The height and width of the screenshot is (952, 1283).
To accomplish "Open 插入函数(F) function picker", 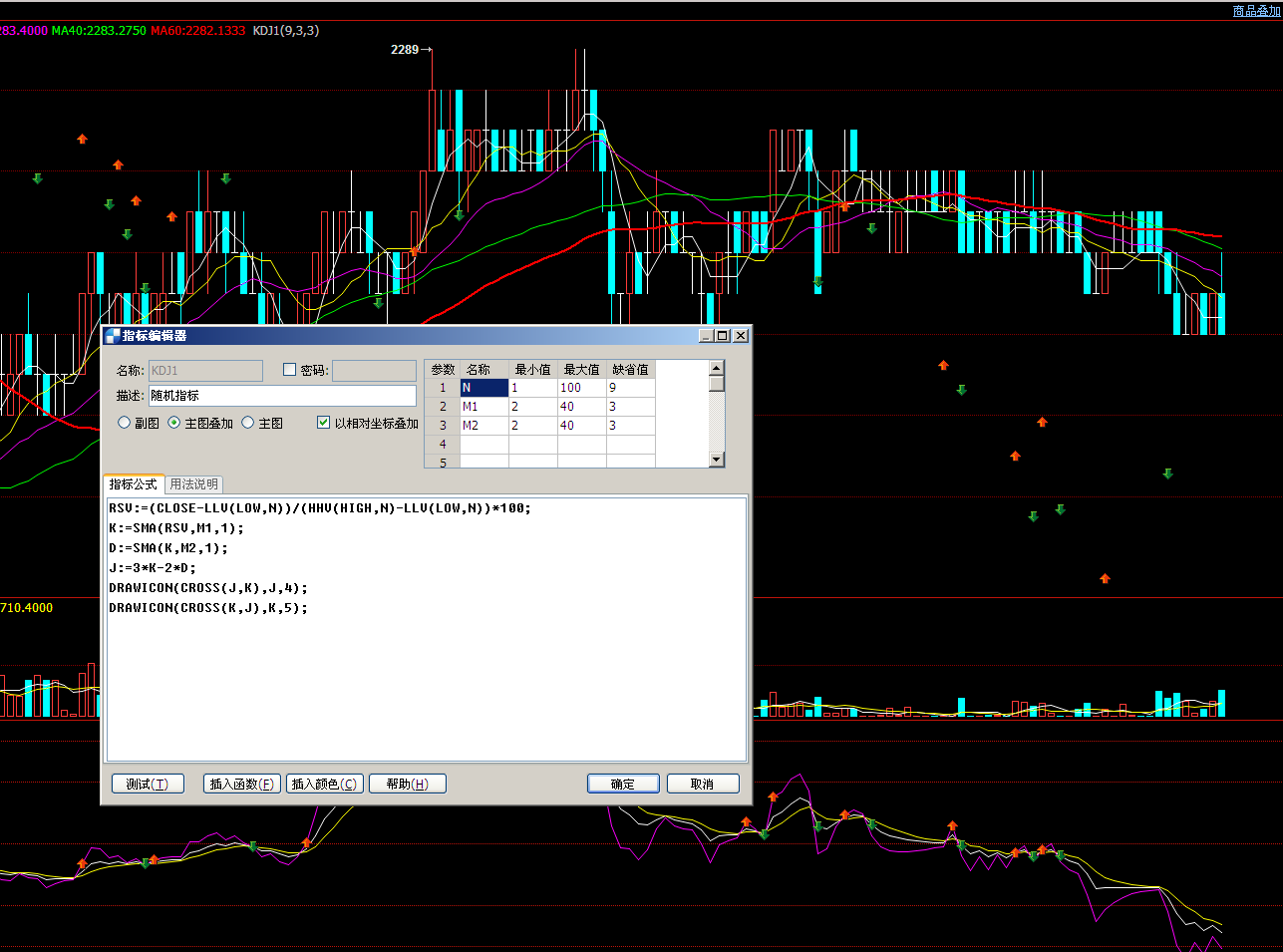I will (x=241, y=785).
